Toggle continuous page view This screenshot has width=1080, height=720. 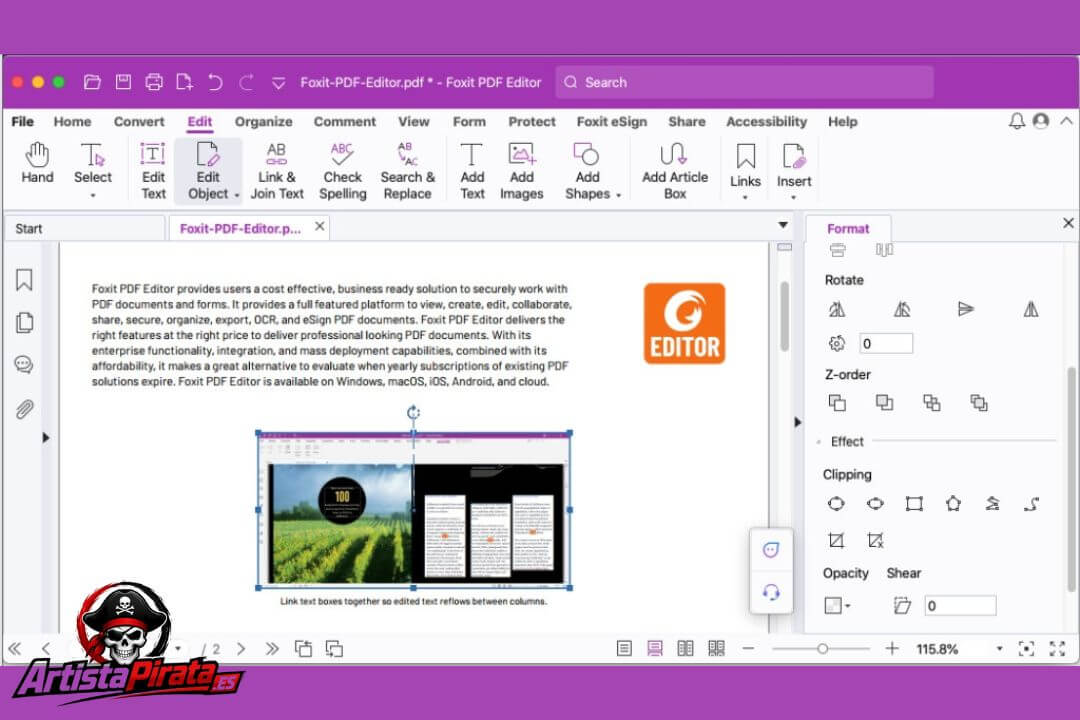pos(654,648)
